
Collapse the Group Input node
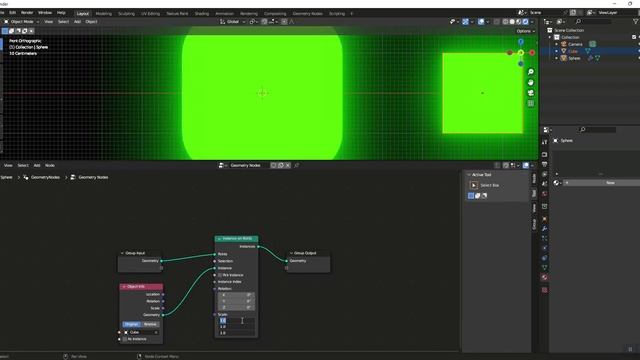[x=122, y=253]
